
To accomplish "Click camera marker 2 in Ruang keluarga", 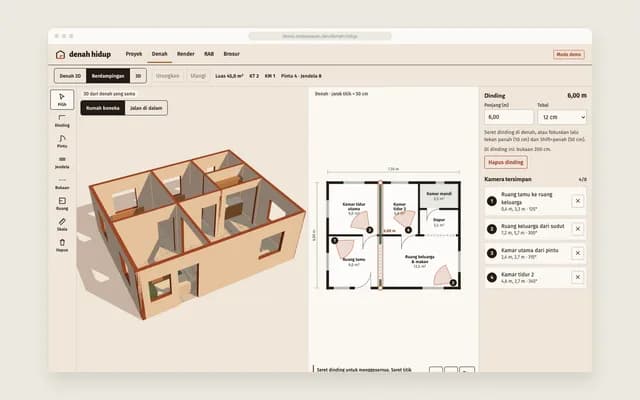I will pos(453,282).
